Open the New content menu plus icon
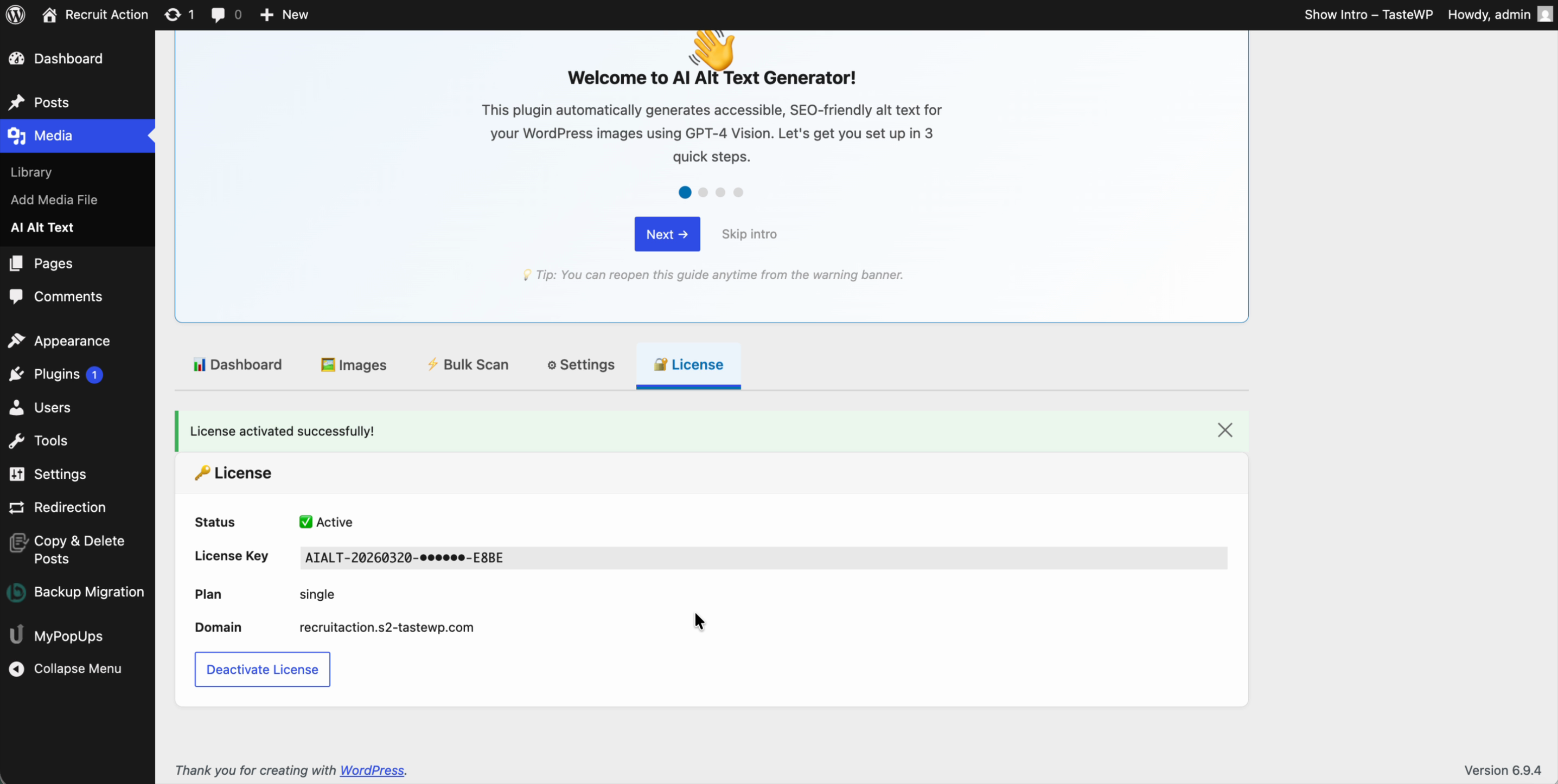 [x=267, y=14]
